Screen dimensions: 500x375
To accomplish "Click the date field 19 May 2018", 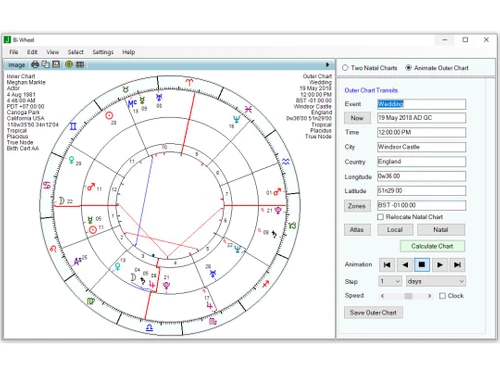I will [x=421, y=118].
